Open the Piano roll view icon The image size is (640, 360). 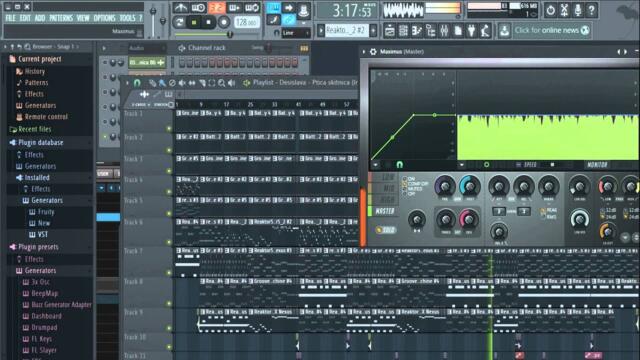[417, 31]
